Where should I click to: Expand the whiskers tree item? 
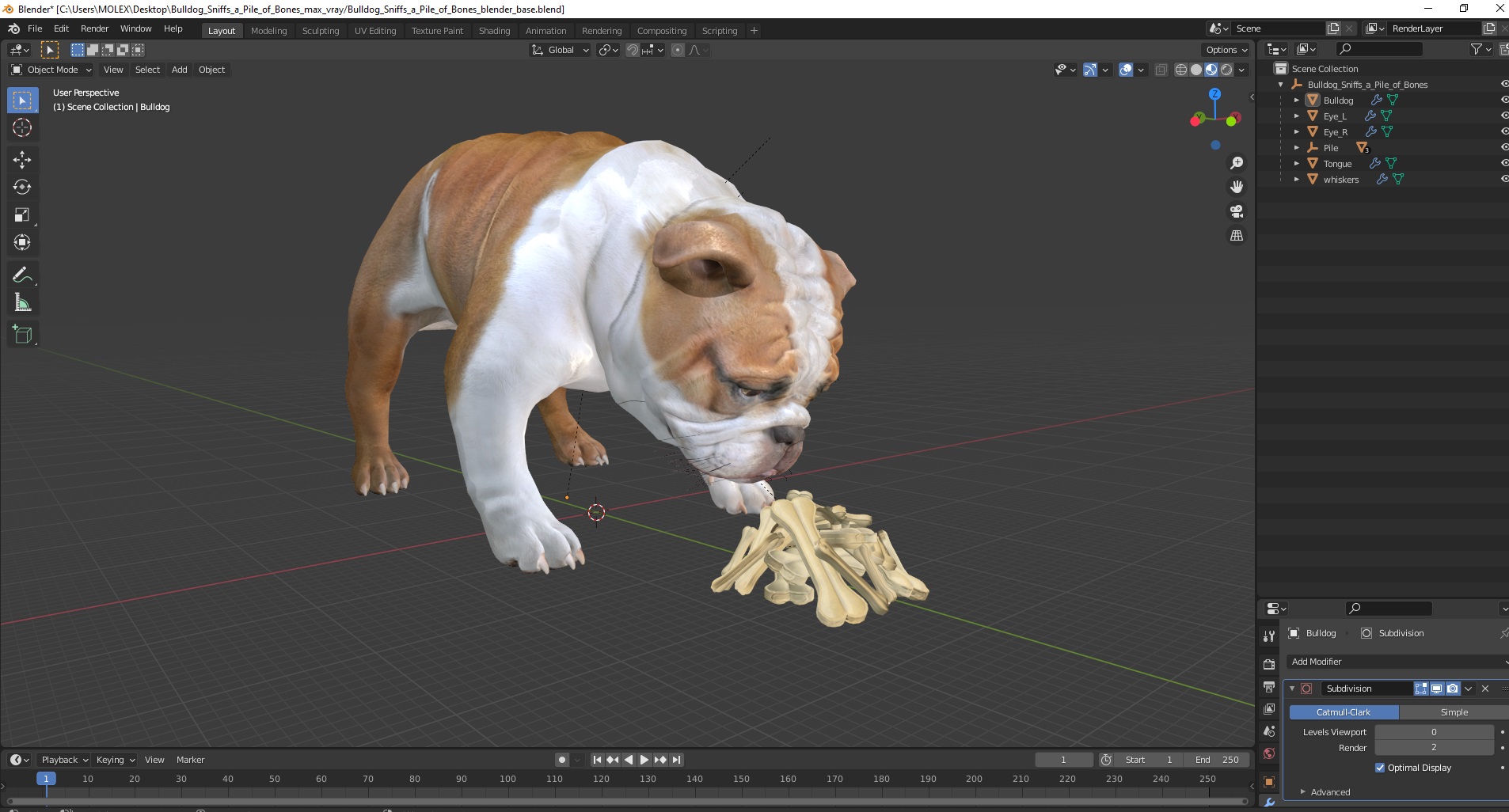point(1296,180)
